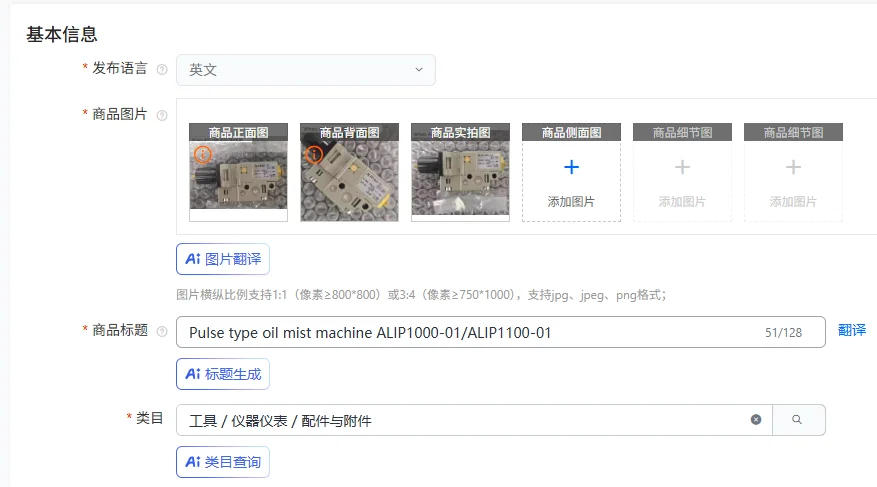Viewport: 877px width, 487px height.
Task: Select the 商品正面图 thumbnail image
Action: click(238, 175)
